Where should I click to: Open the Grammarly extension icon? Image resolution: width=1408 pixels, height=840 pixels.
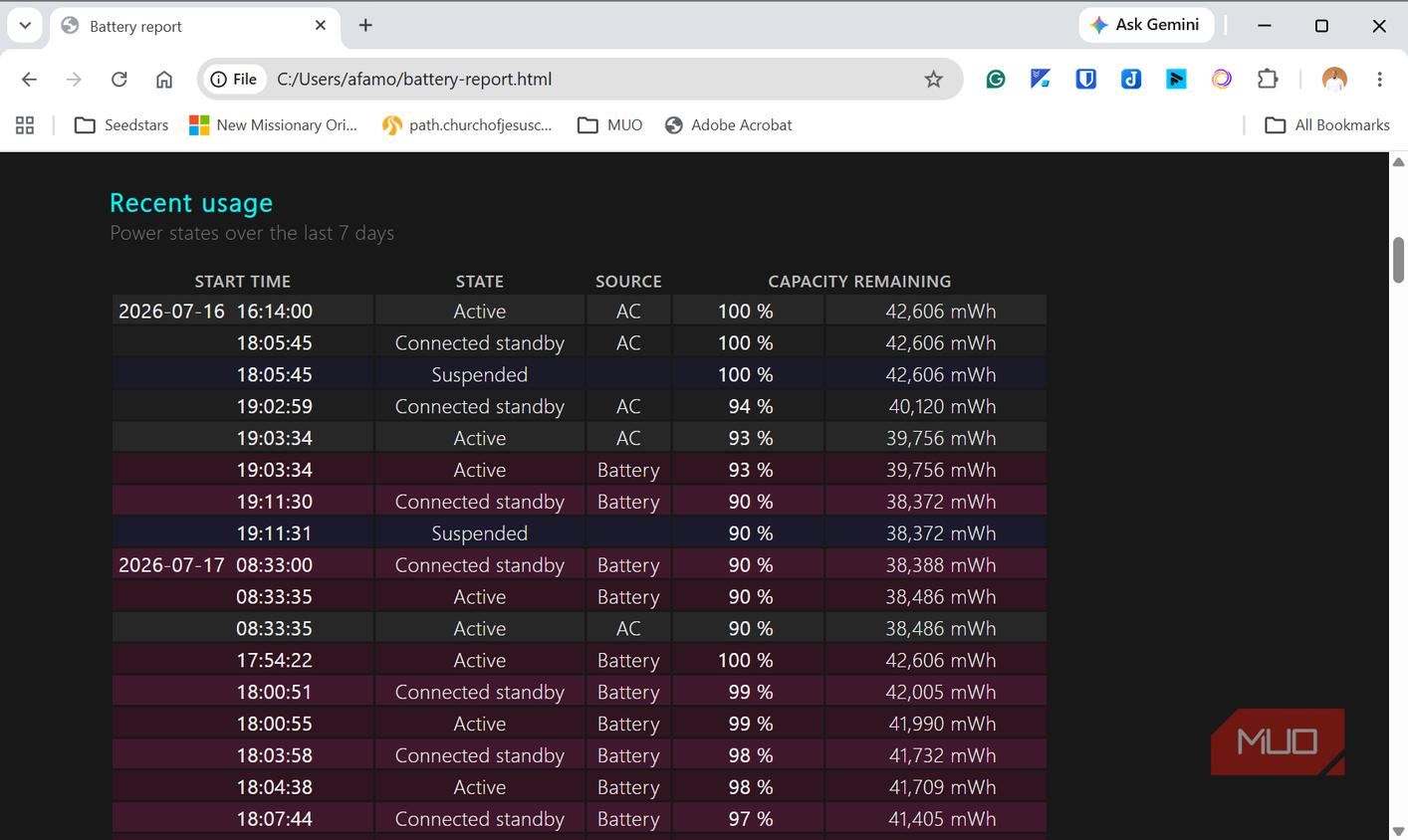pos(995,80)
